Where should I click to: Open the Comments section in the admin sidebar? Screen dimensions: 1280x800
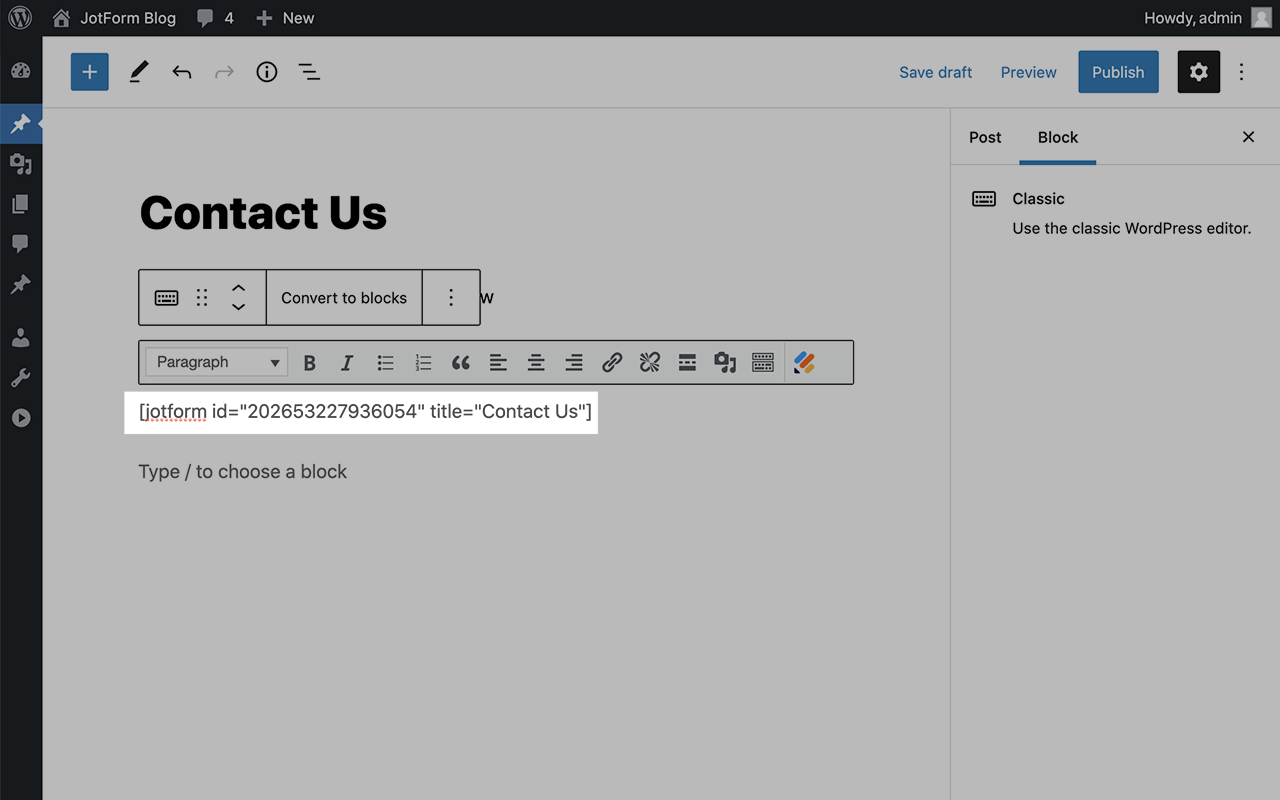click(x=21, y=244)
